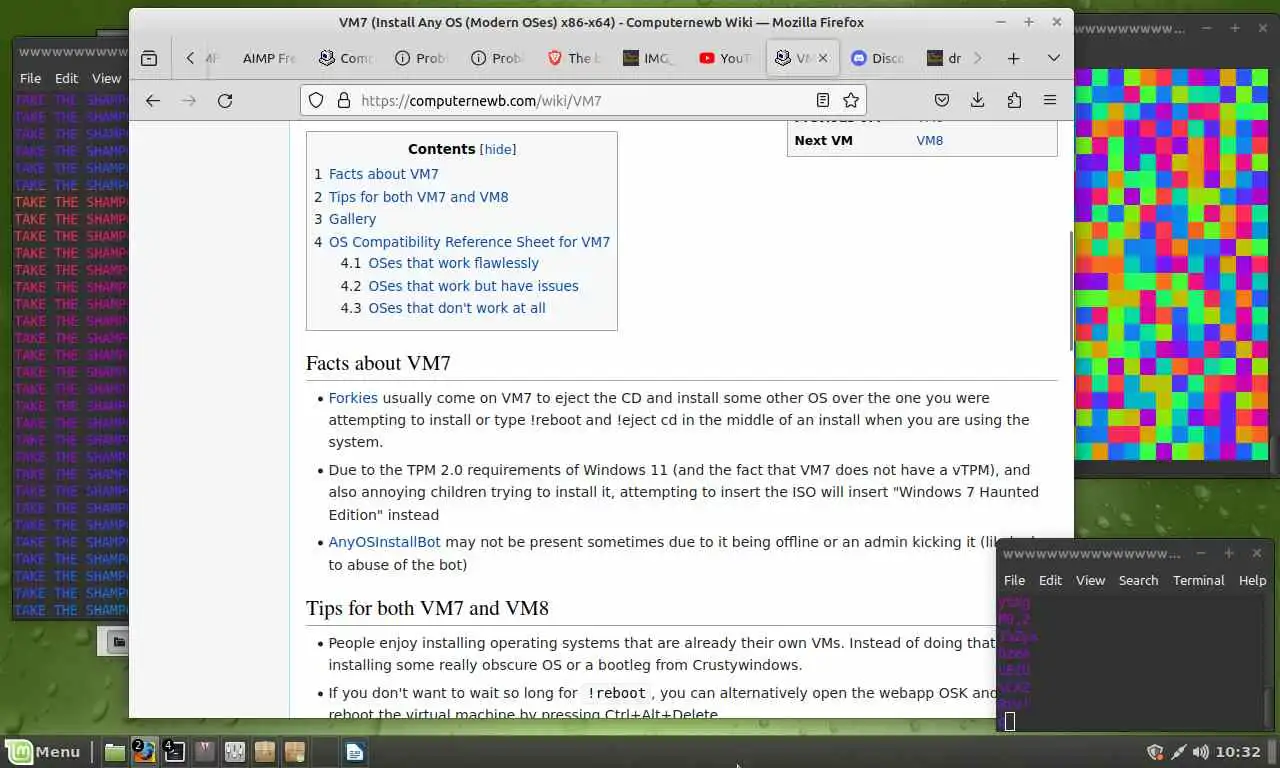Viewport: 1280px width, 768px height.
Task: Switch to the IMG_ tab
Action: [x=650, y=58]
